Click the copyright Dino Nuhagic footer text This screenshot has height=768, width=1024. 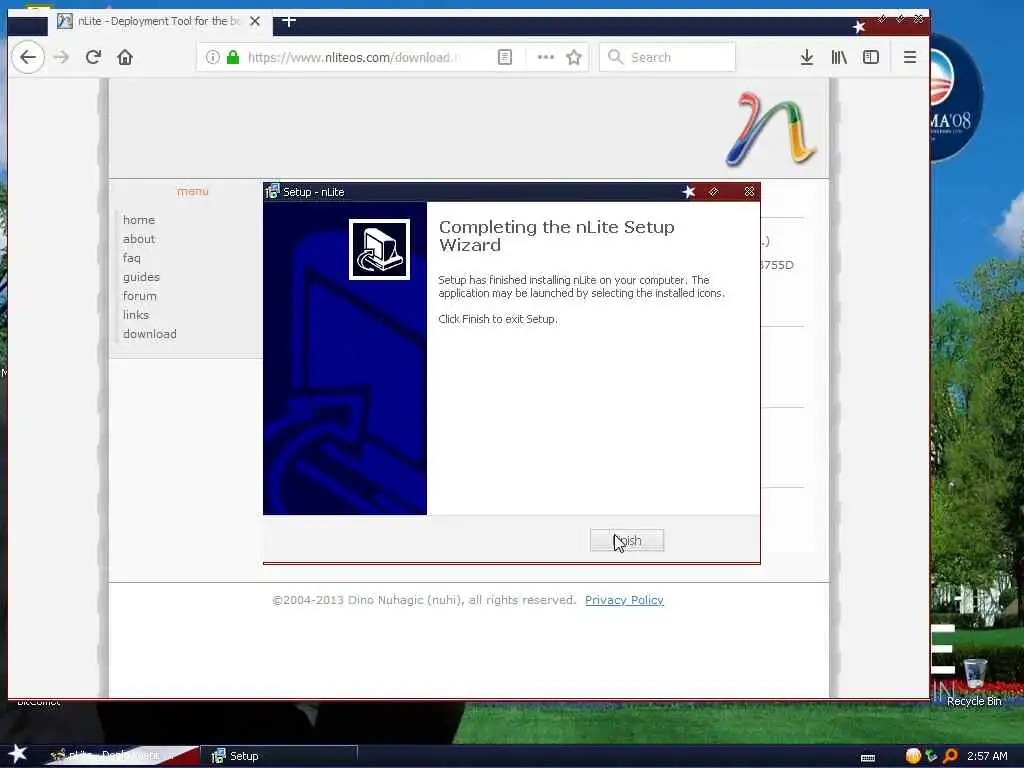(x=424, y=600)
